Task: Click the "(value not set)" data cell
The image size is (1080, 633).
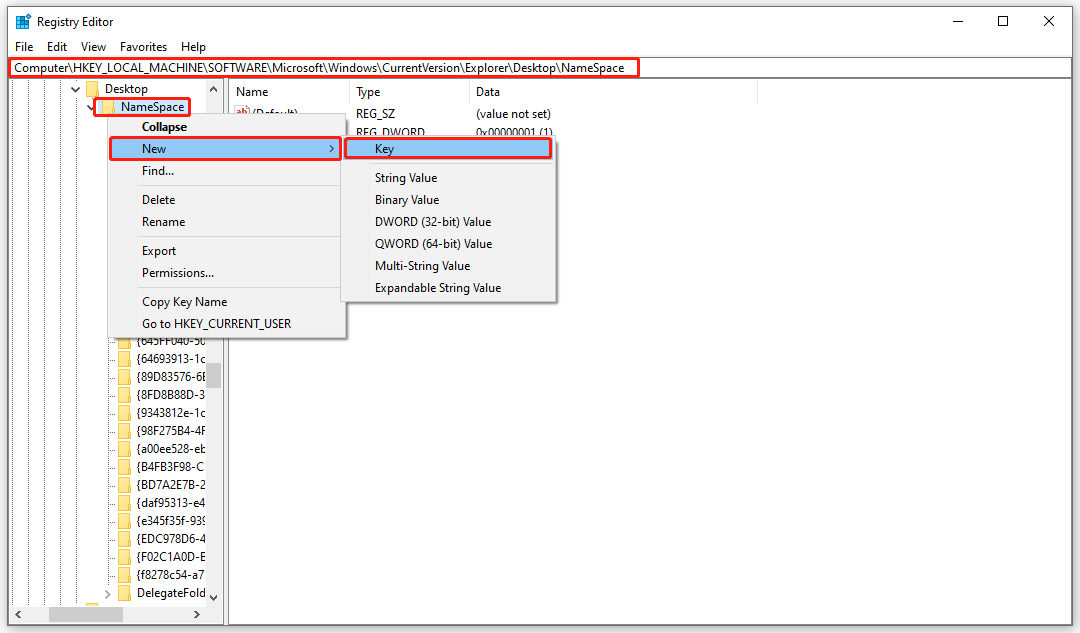Action: (513, 114)
